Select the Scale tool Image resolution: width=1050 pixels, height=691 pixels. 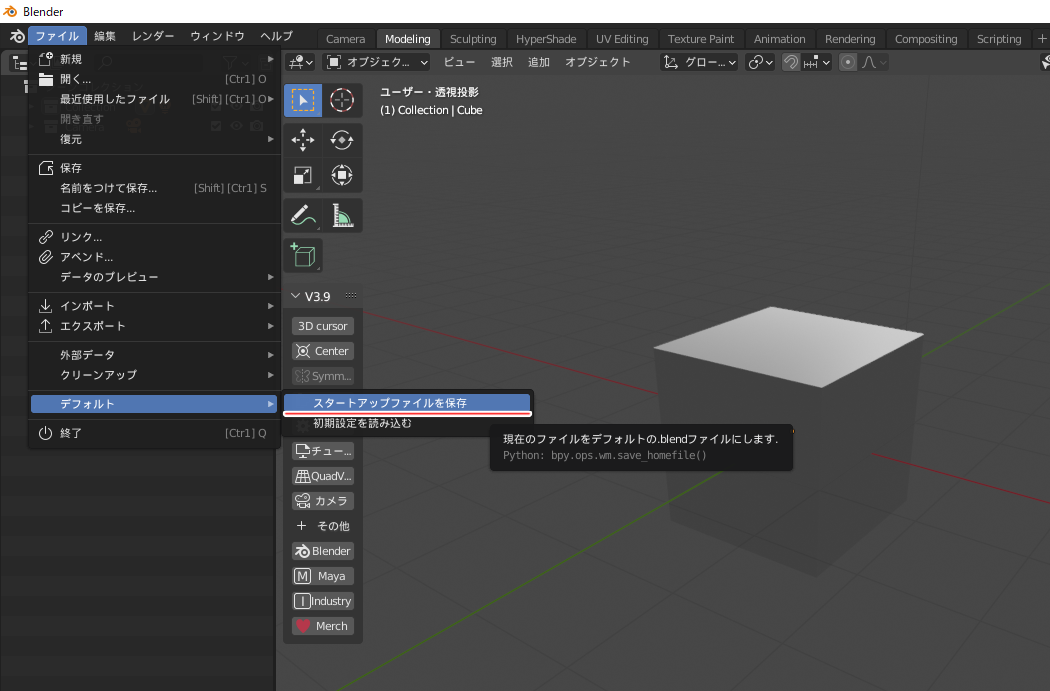(x=303, y=175)
